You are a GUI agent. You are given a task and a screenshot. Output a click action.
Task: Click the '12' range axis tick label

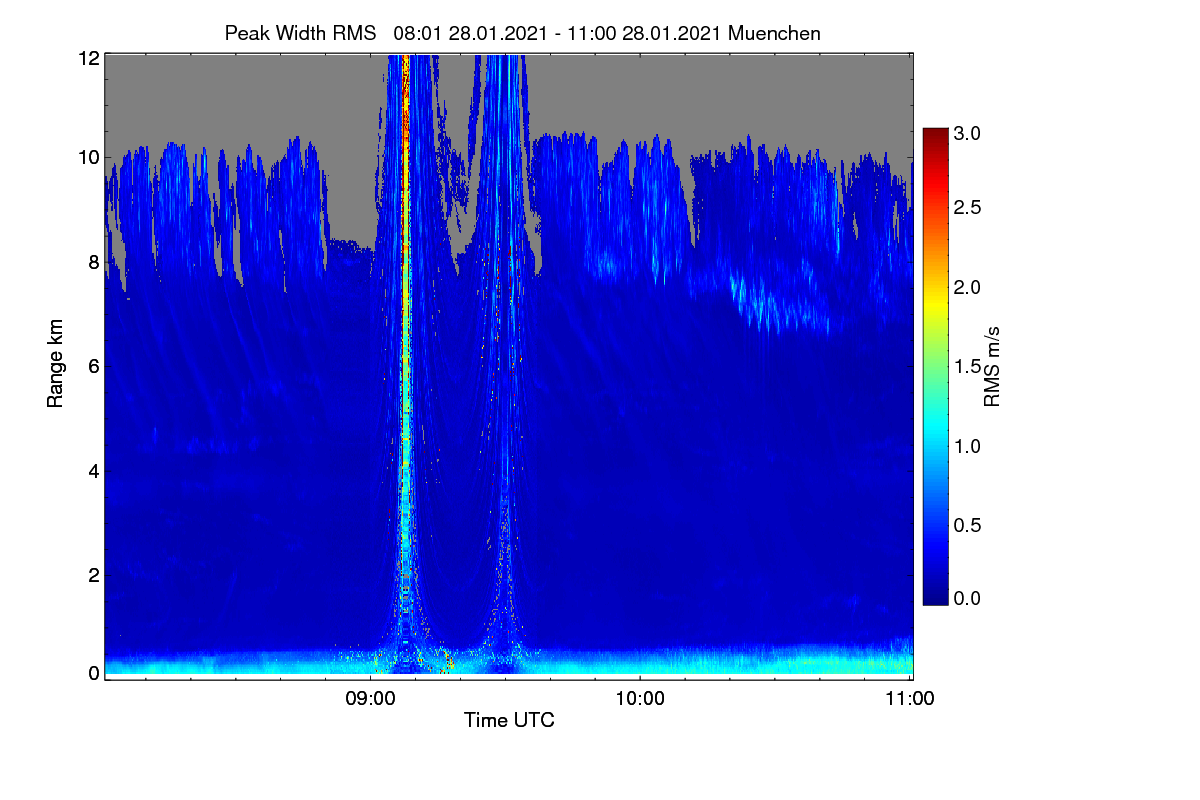88,58
